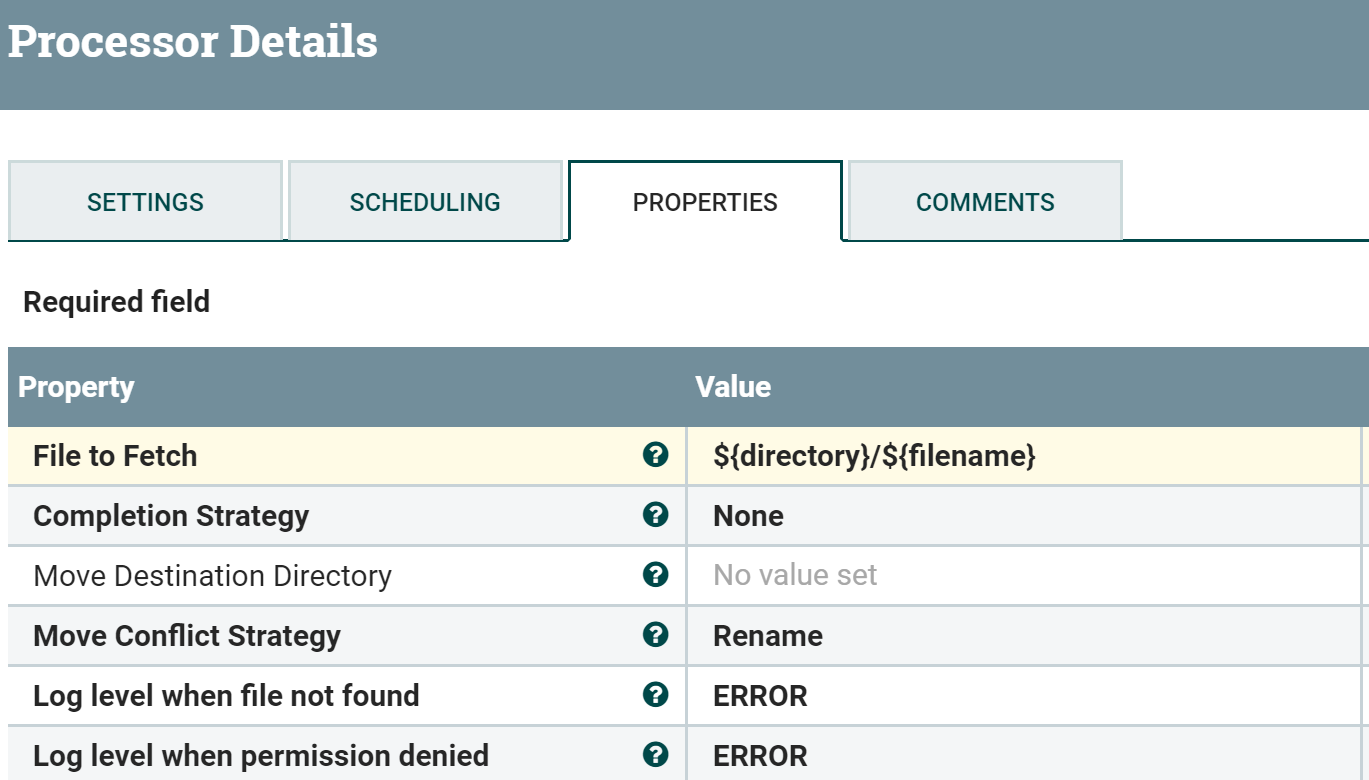Click the Property column header
Viewport: 1369px width, 780px height.
pyautogui.click(x=76, y=387)
